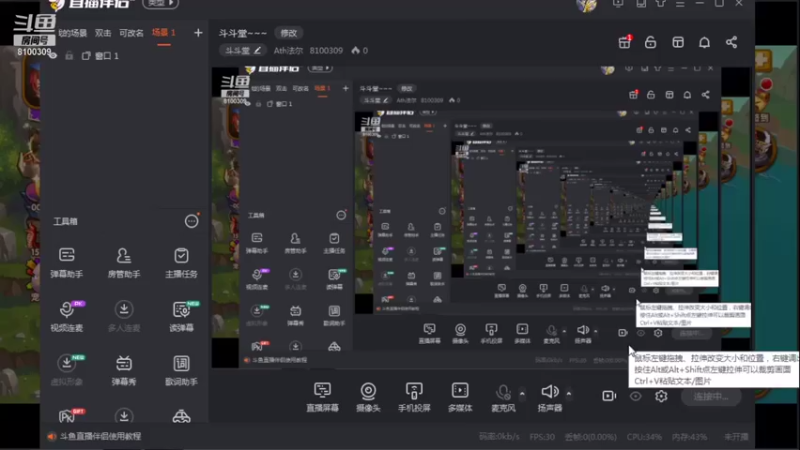The image size is (800, 450).
Task: Click the user avatar in title bar
Action: [587, 5]
